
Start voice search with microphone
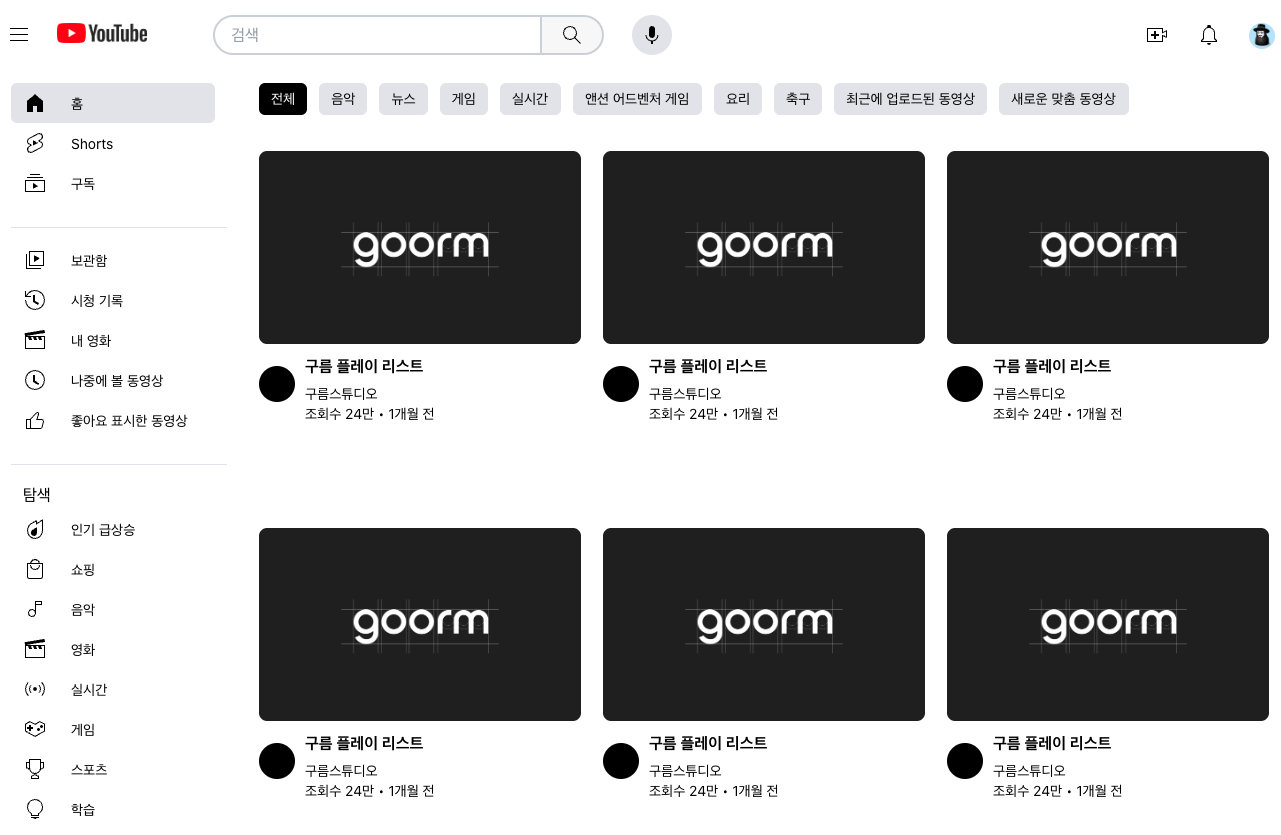click(x=652, y=35)
